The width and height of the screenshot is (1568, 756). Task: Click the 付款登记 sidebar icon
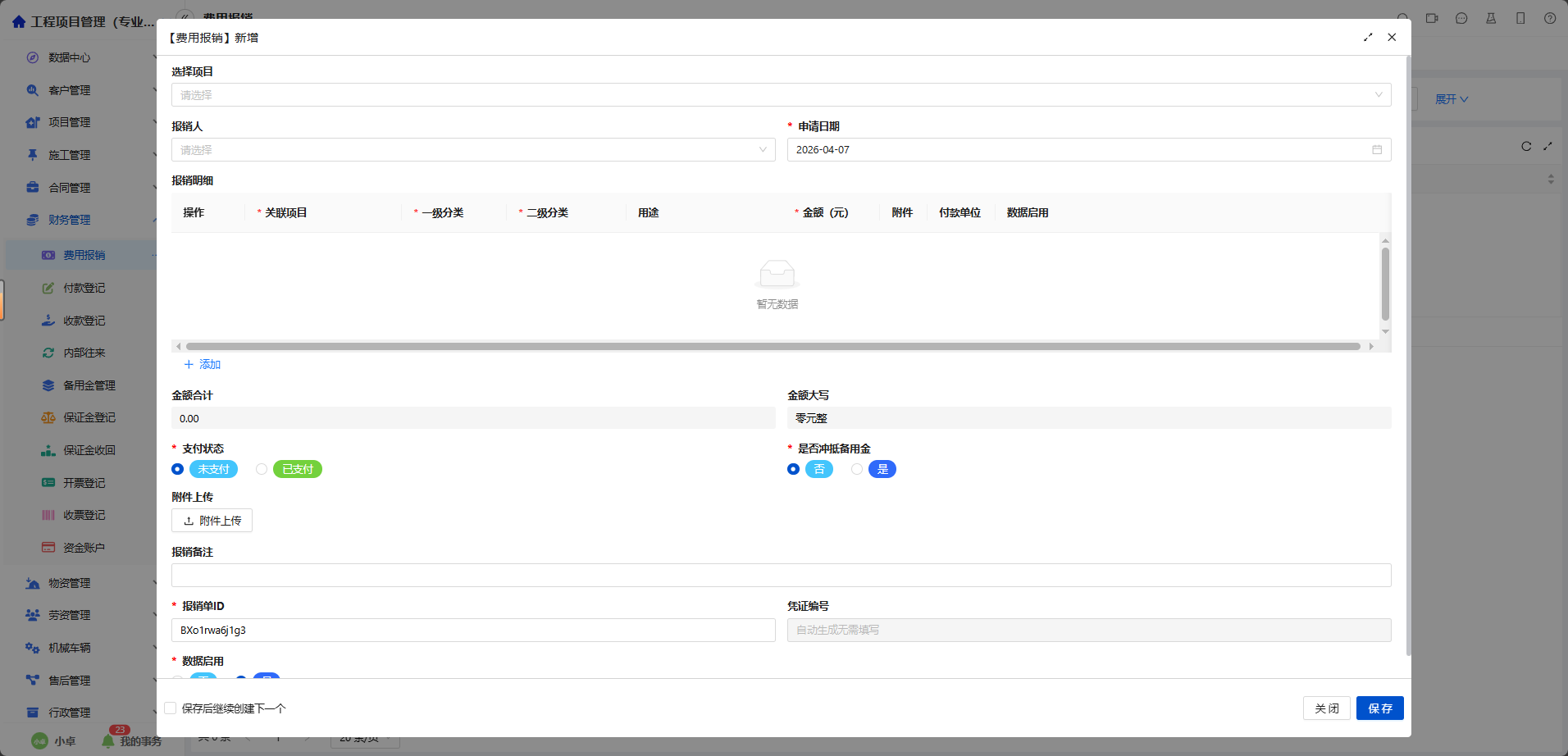(48, 289)
